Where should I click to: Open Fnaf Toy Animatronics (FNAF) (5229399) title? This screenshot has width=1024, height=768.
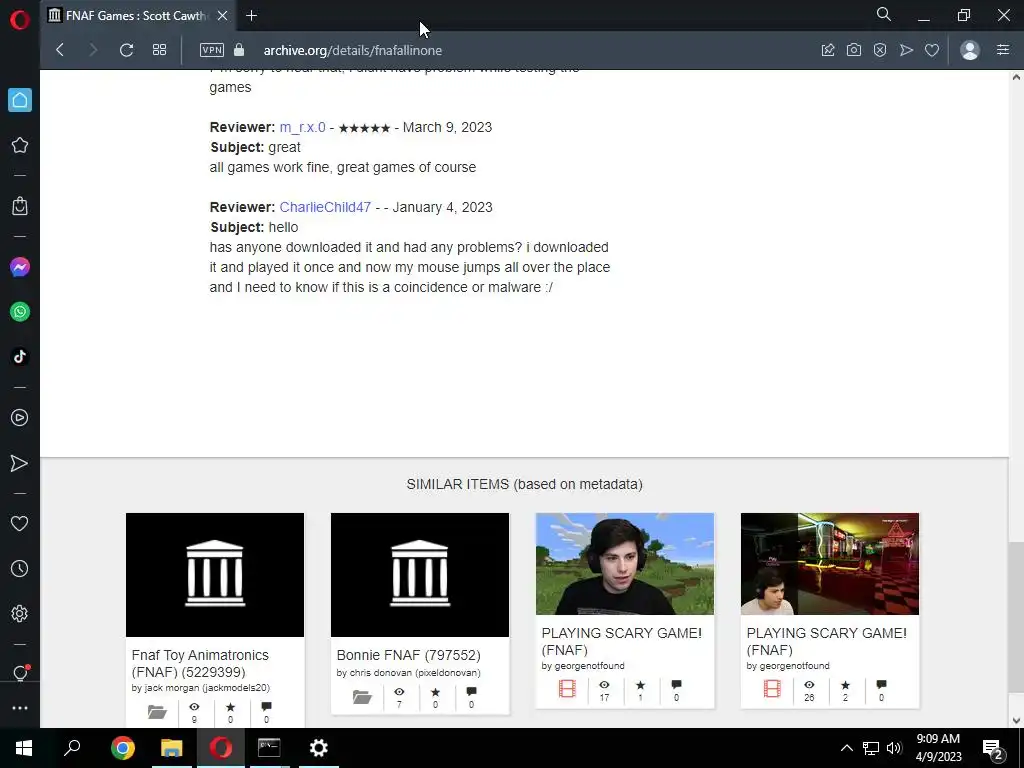200,664
